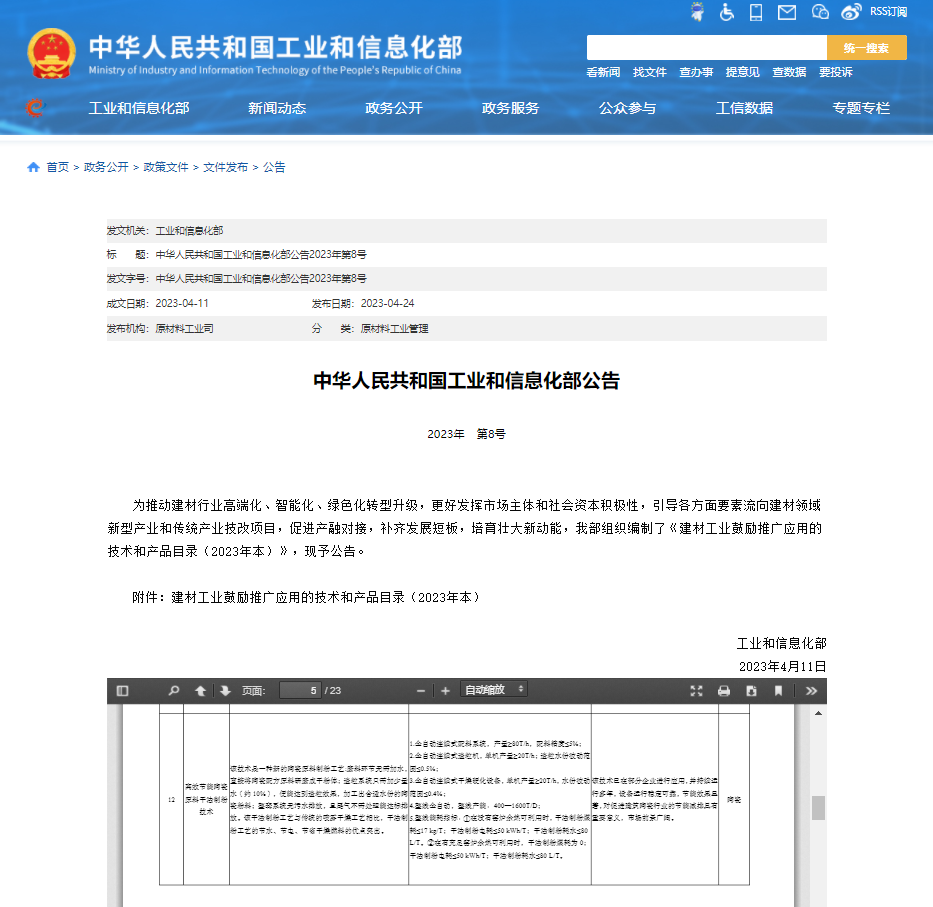Open the PDF find search tool
This screenshot has height=907, width=933.
[x=174, y=690]
